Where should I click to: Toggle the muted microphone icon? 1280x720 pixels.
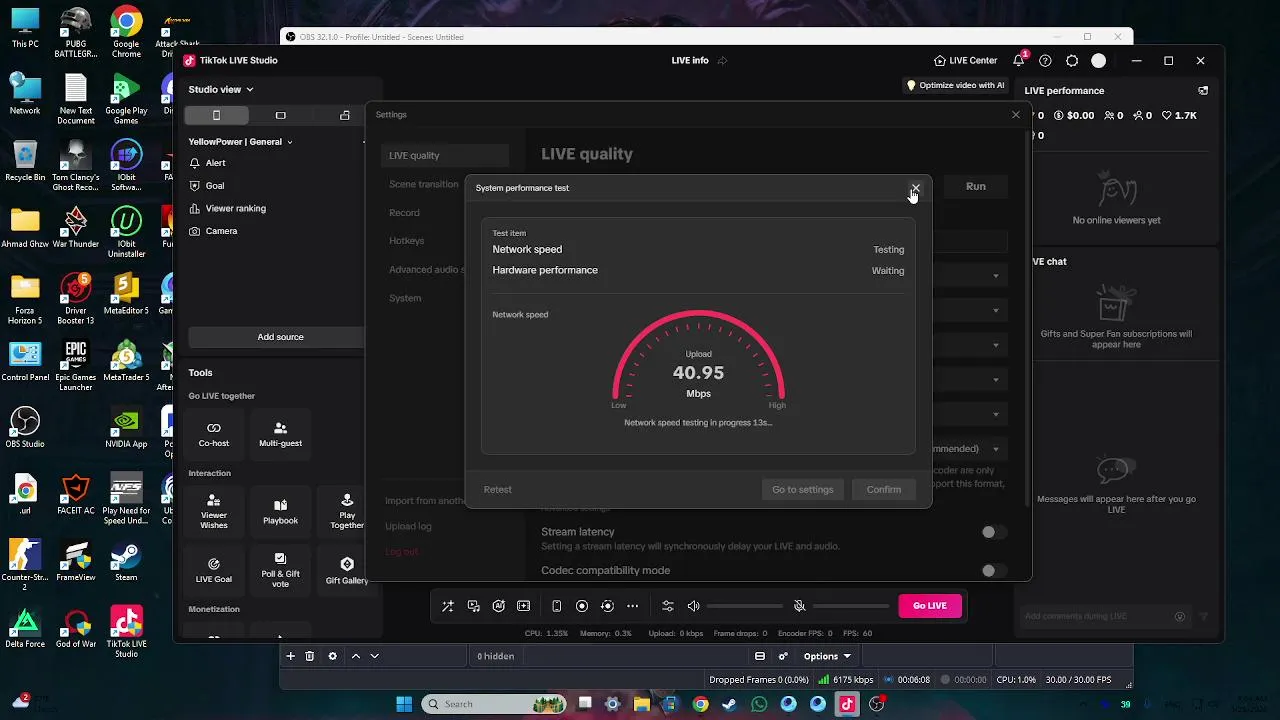click(799, 606)
